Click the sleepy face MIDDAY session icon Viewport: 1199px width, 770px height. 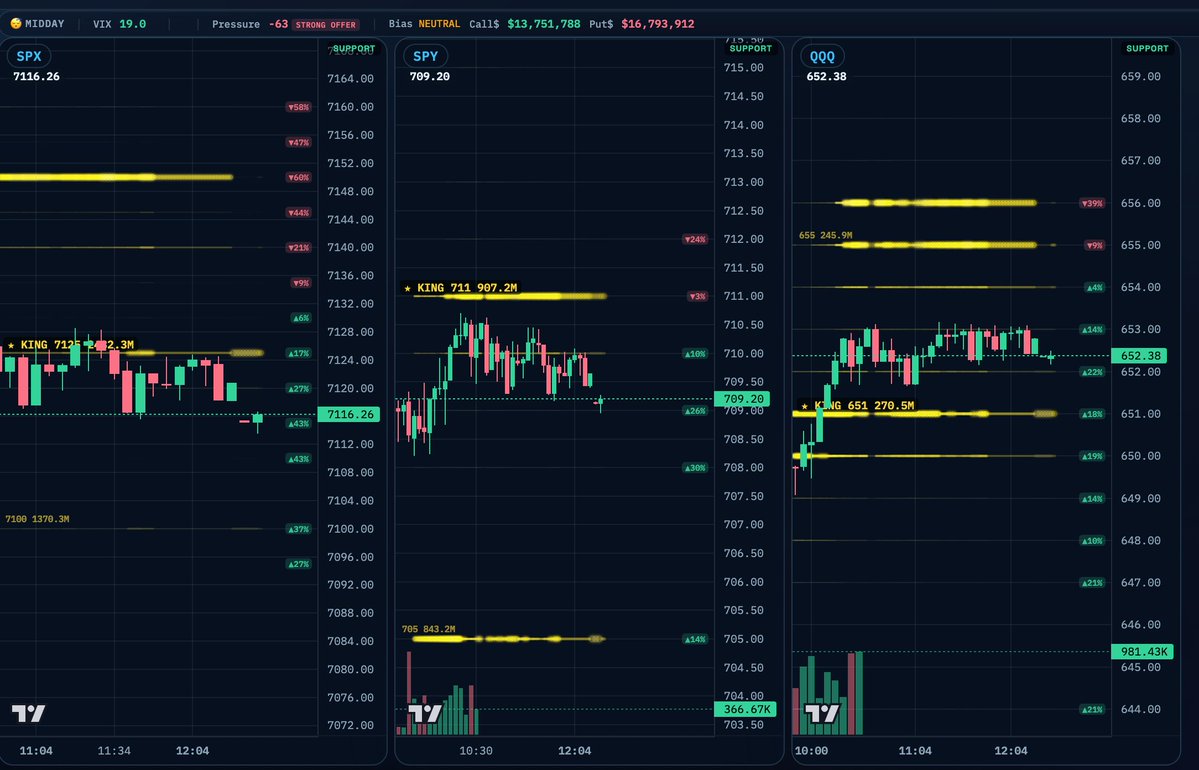coord(15,24)
